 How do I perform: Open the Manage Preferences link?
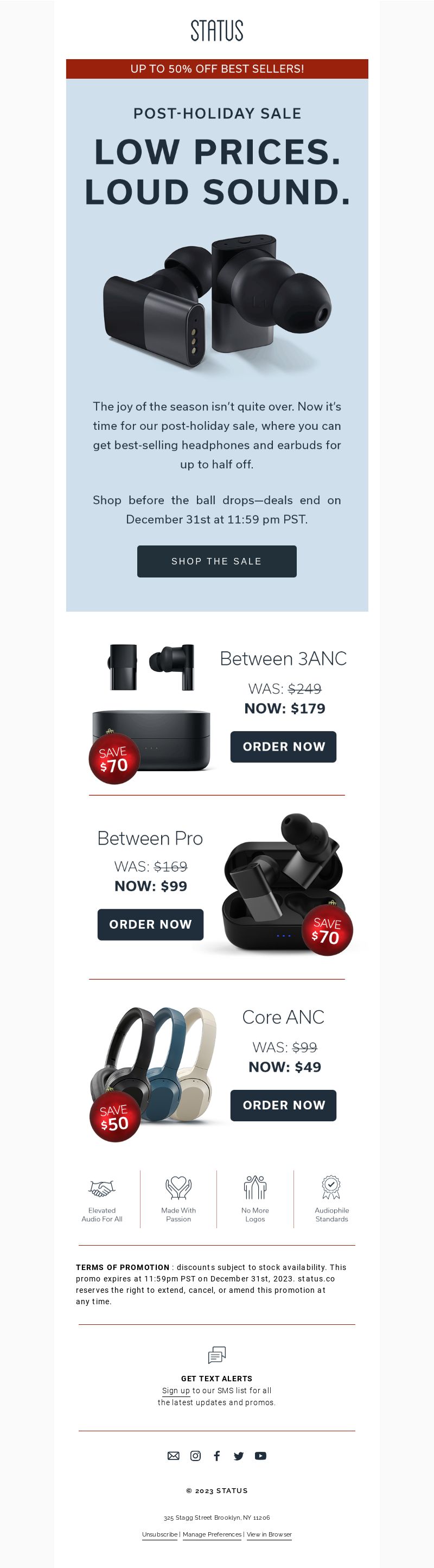(x=212, y=1534)
